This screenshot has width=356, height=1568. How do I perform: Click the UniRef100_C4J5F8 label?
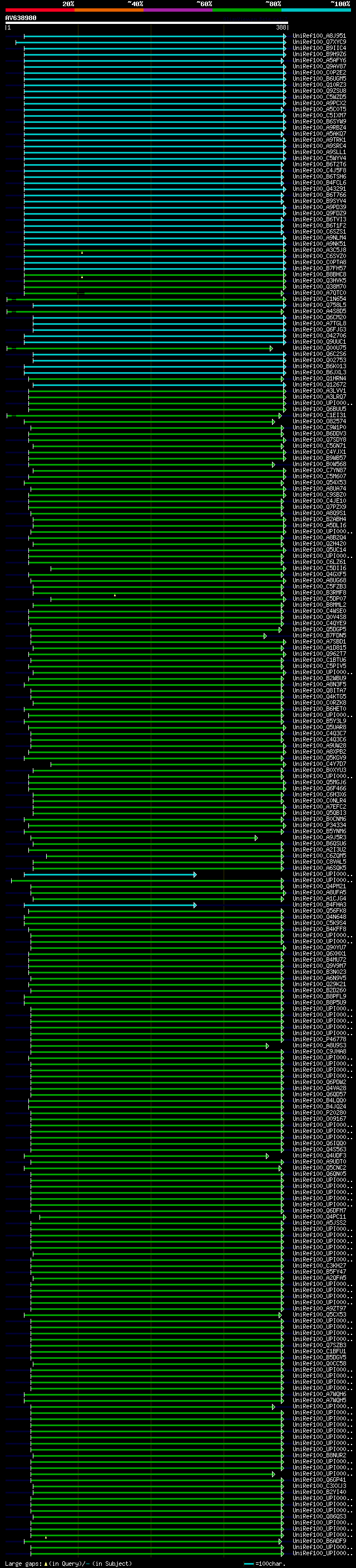[319, 170]
